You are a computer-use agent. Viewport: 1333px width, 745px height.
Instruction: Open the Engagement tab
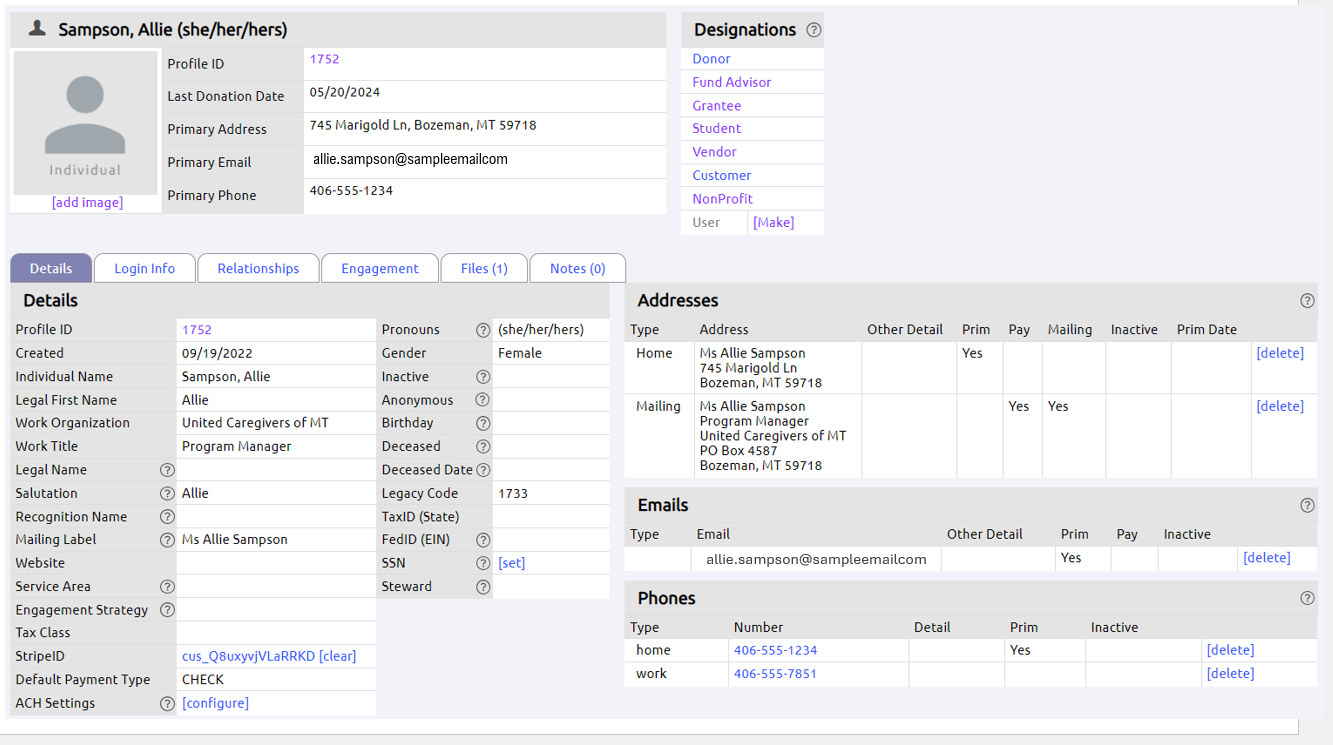pyautogui.click(x=379, y=268)
